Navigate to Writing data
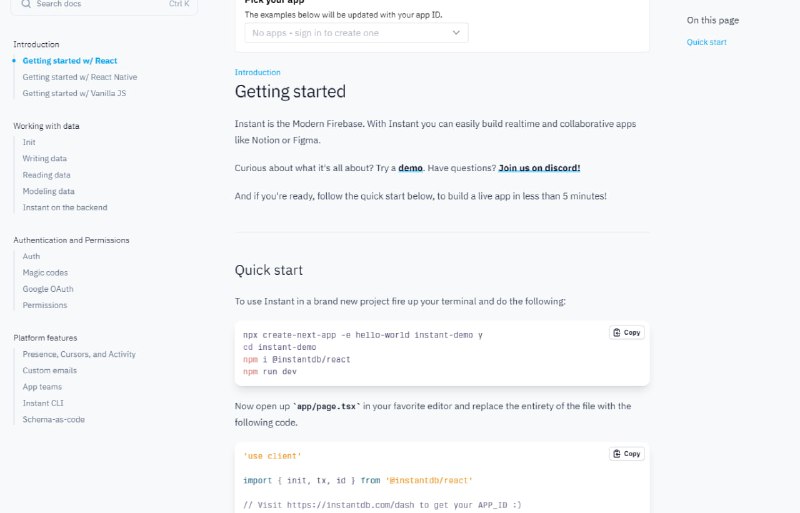Viewport: 800px width, 513px height. (x=45, y=158)
